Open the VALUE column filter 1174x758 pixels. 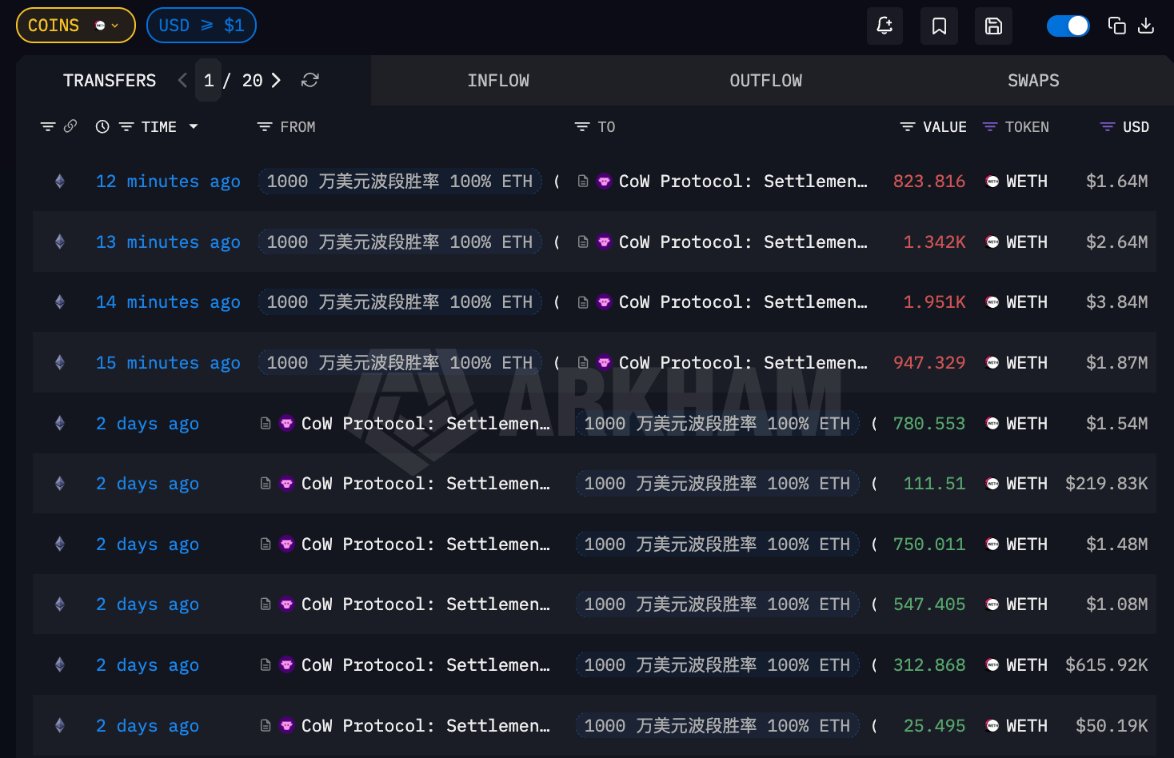click(907, 127)
